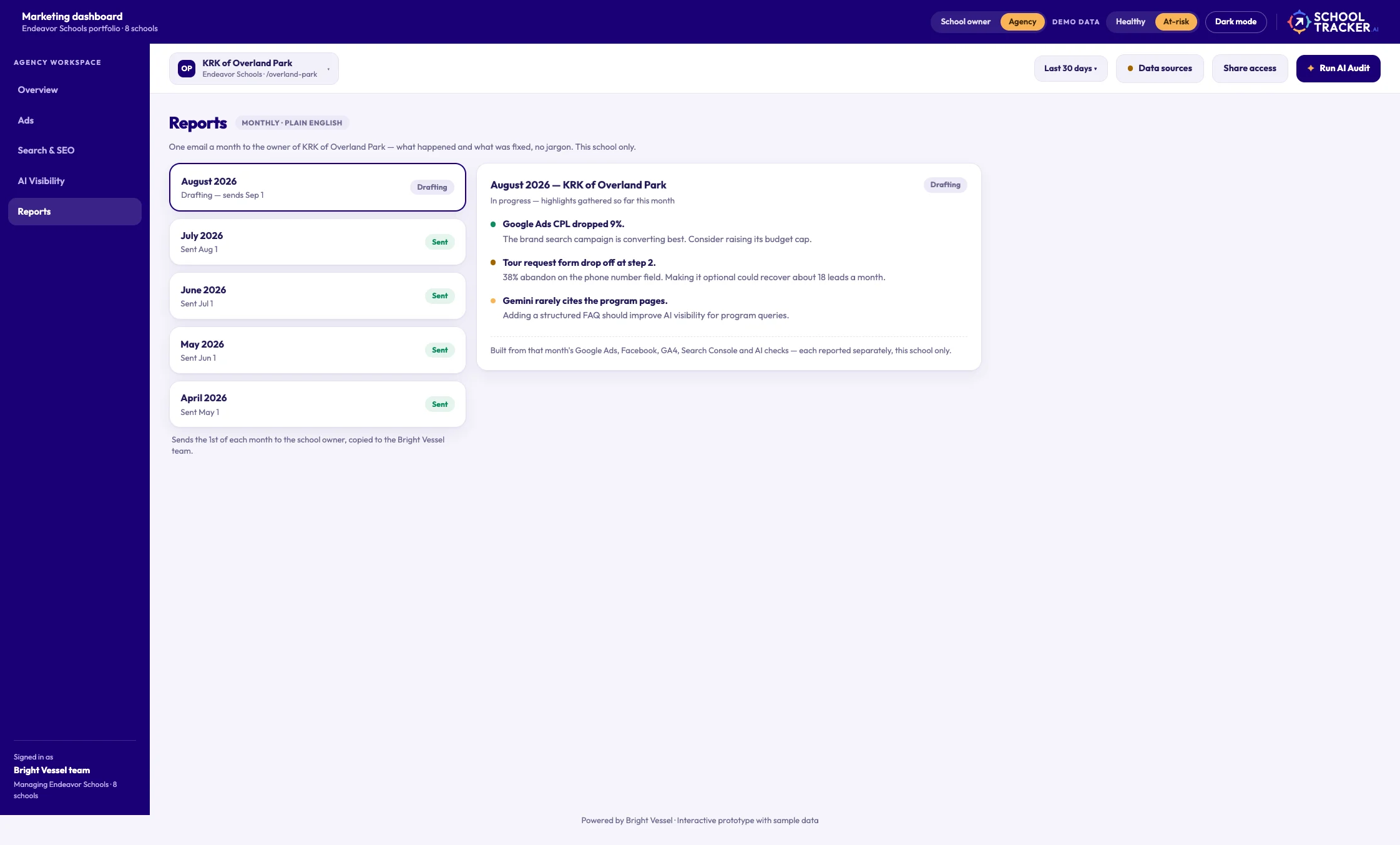Screen dimensions: 1400x845
Task: Click the Reports page heading
Action: pos(198,123)
